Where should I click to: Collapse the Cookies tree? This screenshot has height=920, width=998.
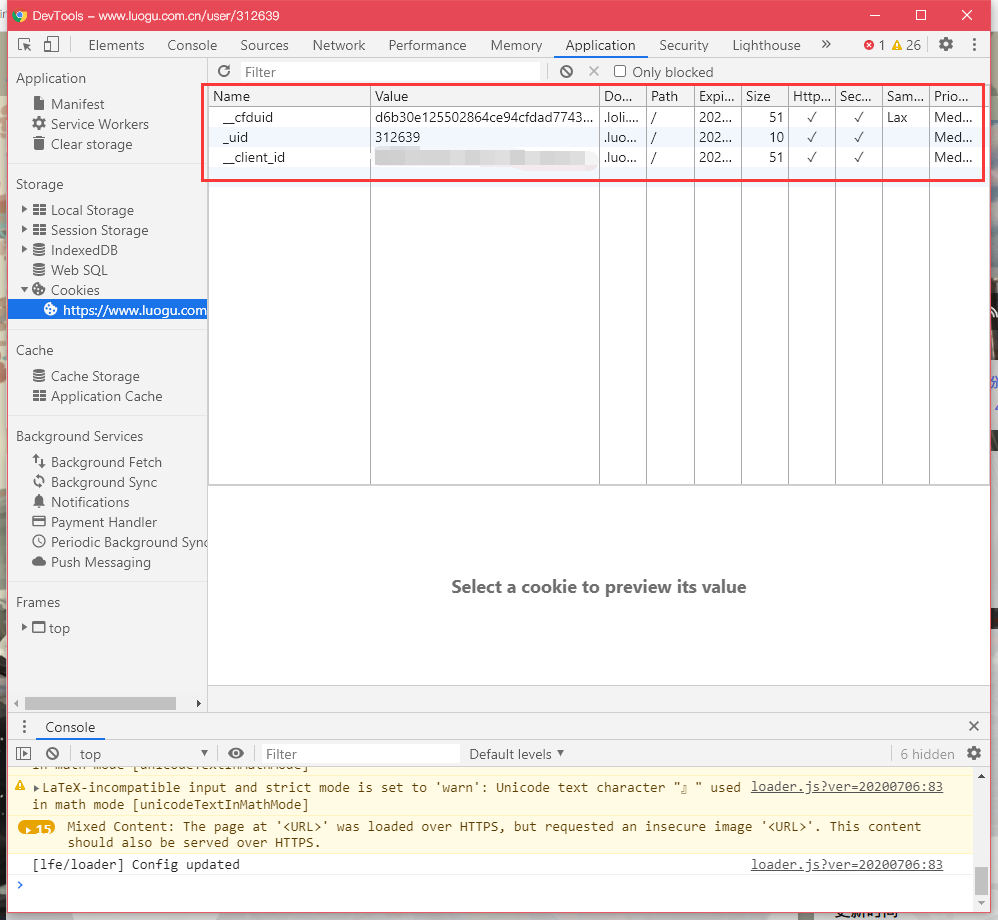click(24, 290)
